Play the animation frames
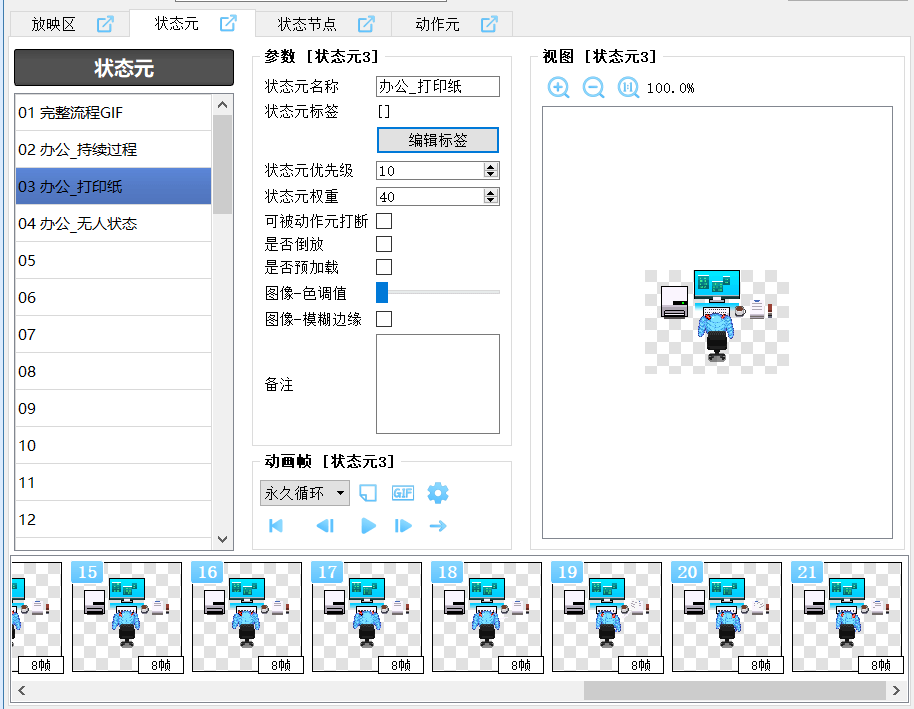Viewport: 914px width, 709px height. point(368,526)
